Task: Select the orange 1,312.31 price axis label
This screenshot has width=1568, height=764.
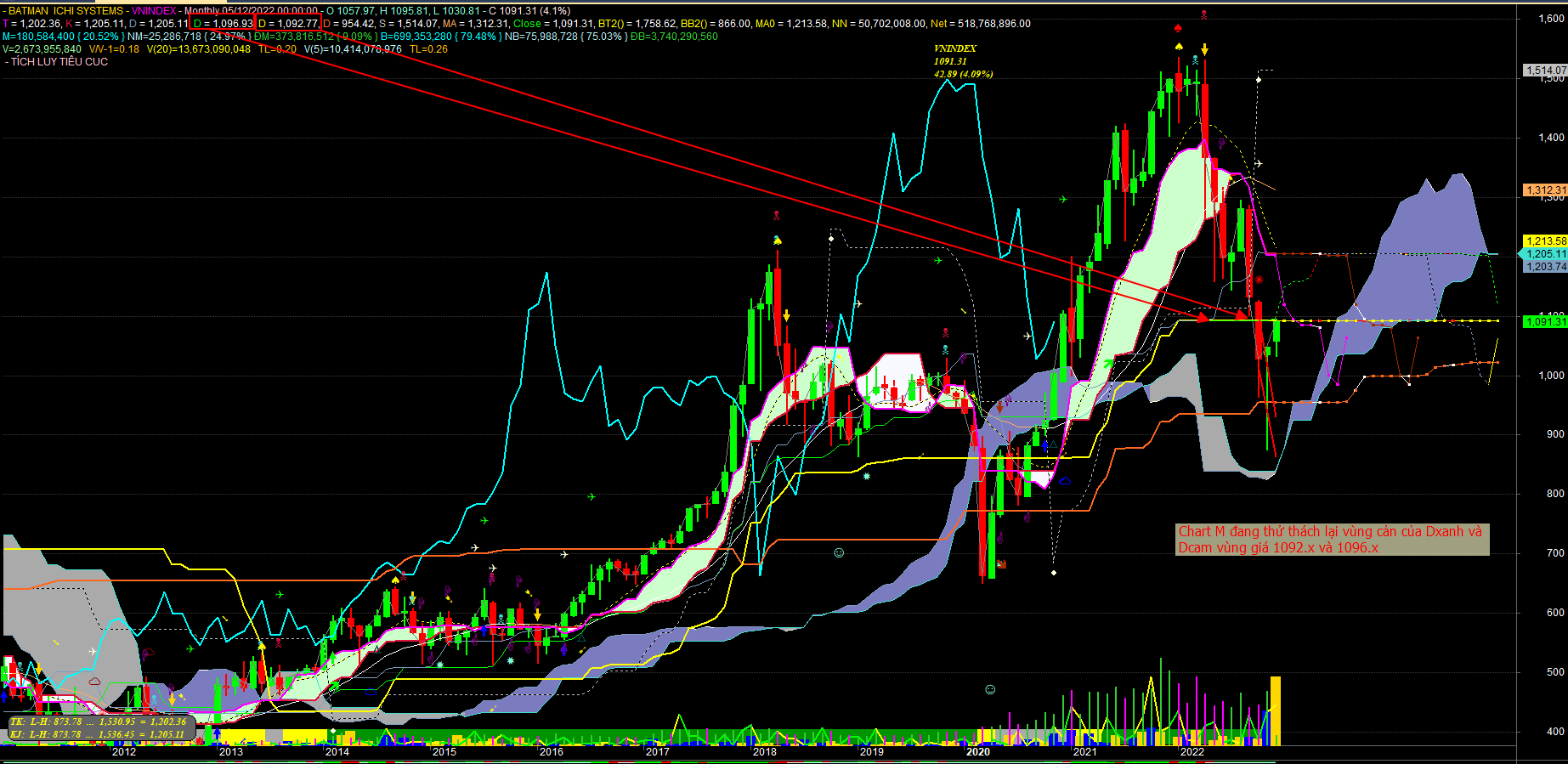Action: [x=1545, y=190]
